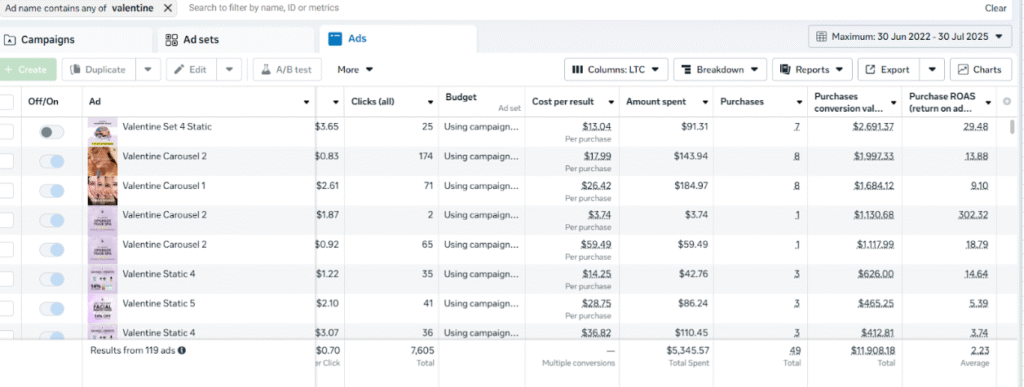
Task: Switch to the Campaigns tab
Action: (76, 40)
